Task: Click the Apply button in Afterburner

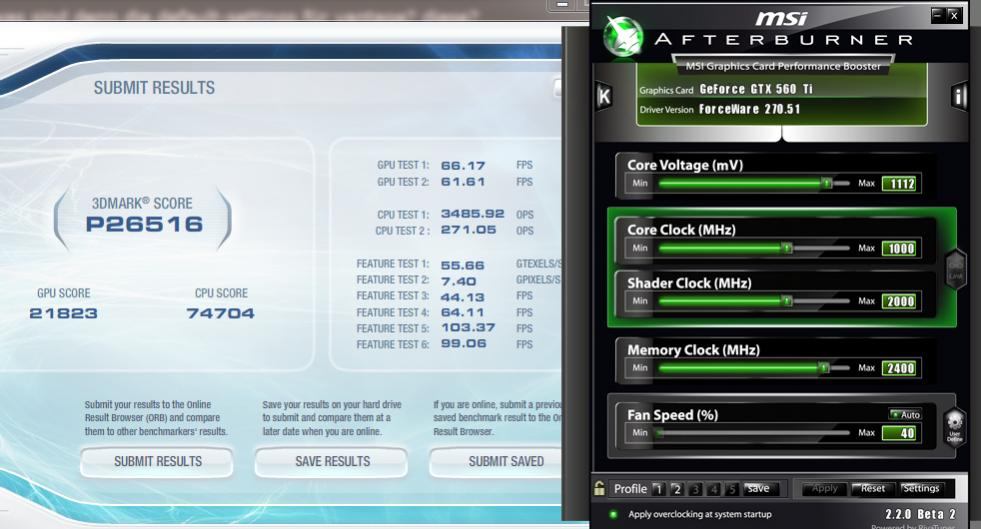Action: (x=825, y=488)
